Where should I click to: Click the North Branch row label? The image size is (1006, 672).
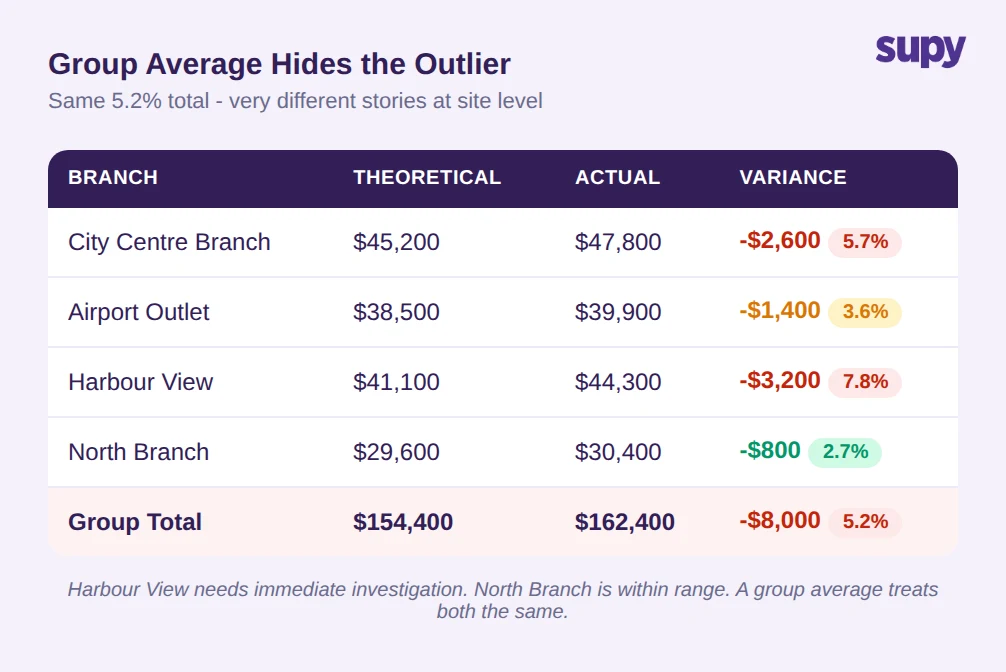coord(139,452)
